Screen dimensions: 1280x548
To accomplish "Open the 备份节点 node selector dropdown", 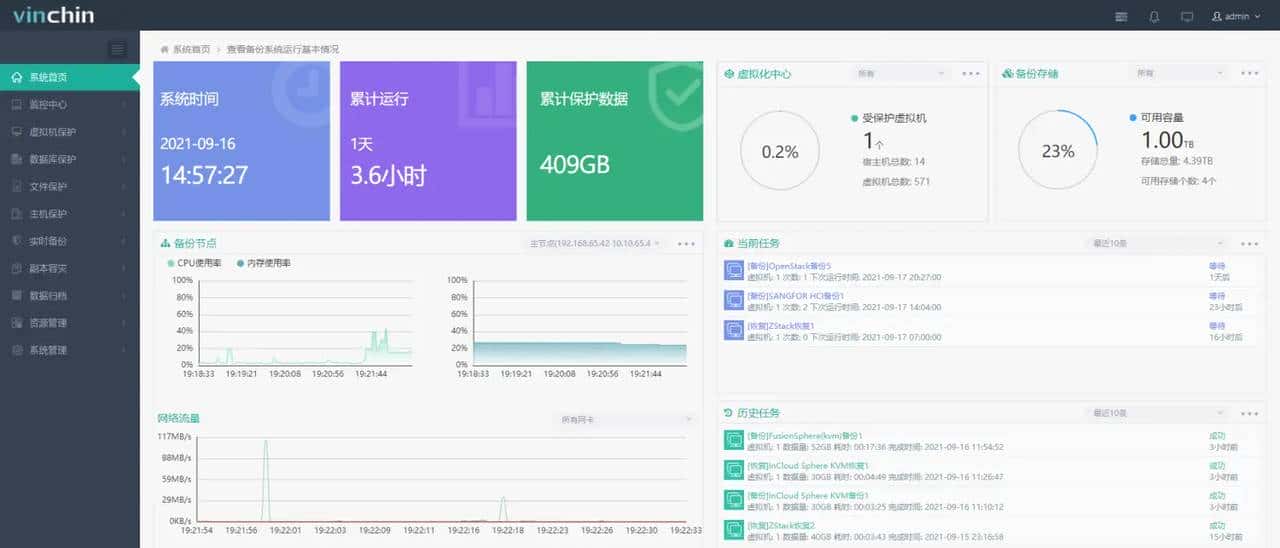I will (595, 243).
